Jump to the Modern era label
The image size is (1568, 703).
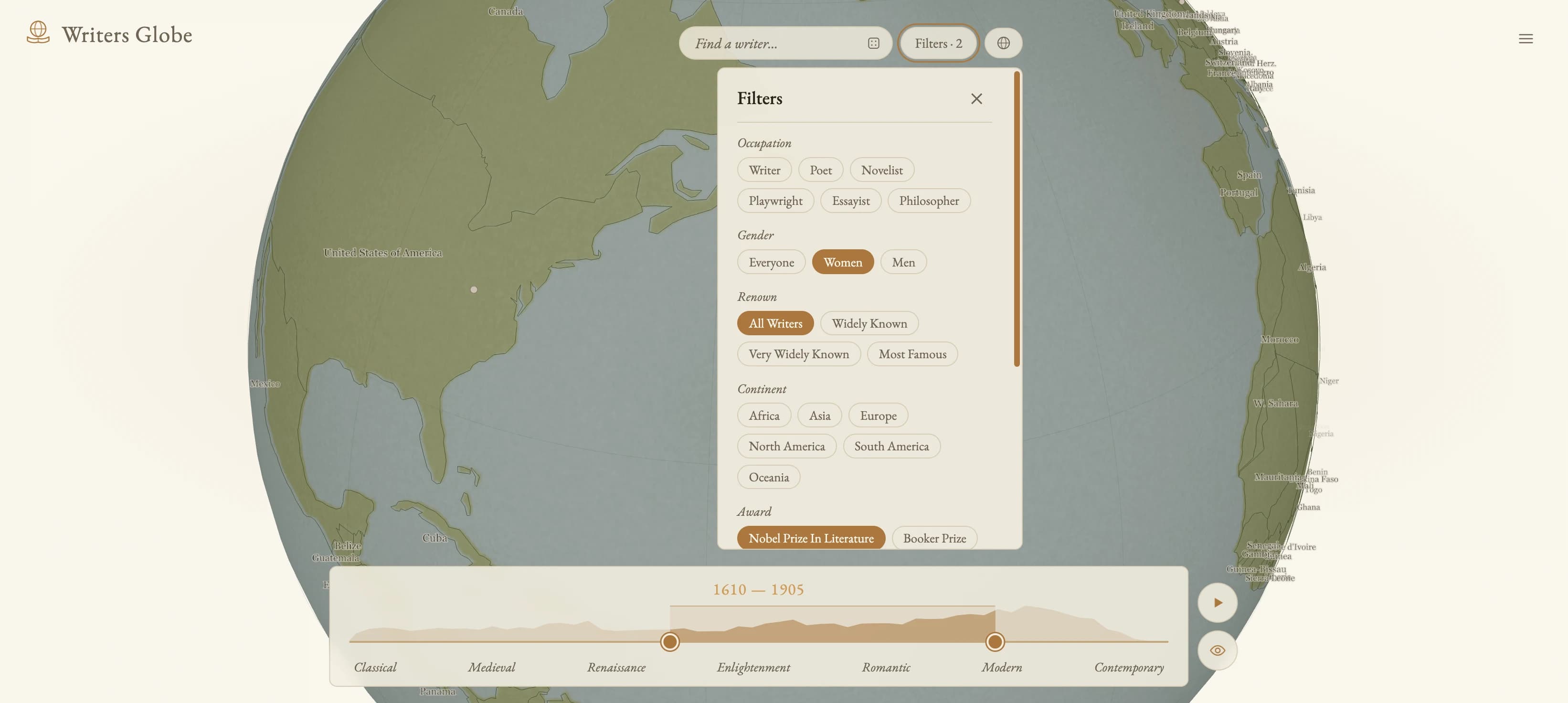(x=1001, y=667)
